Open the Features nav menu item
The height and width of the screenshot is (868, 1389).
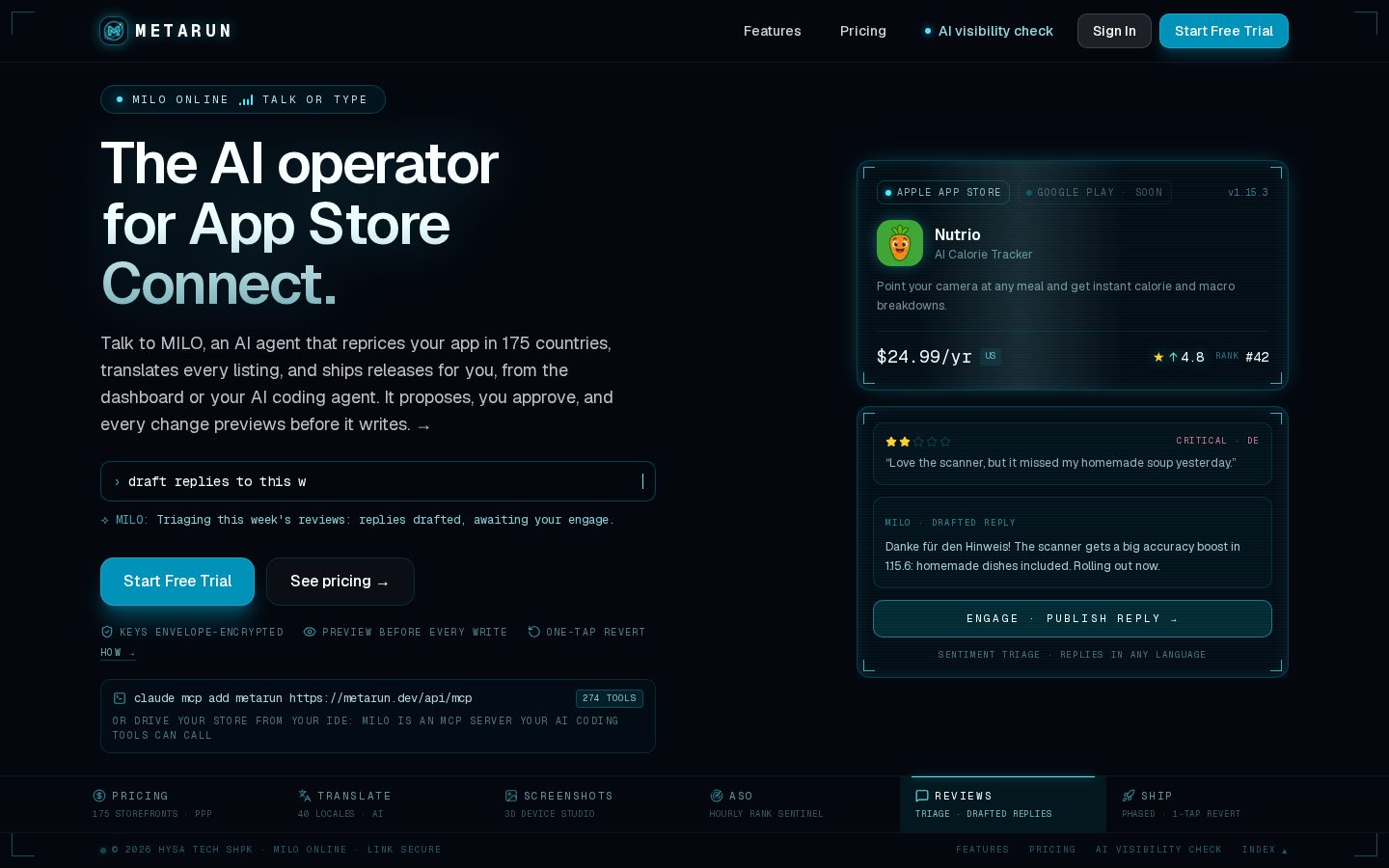[x=773, y=31]
